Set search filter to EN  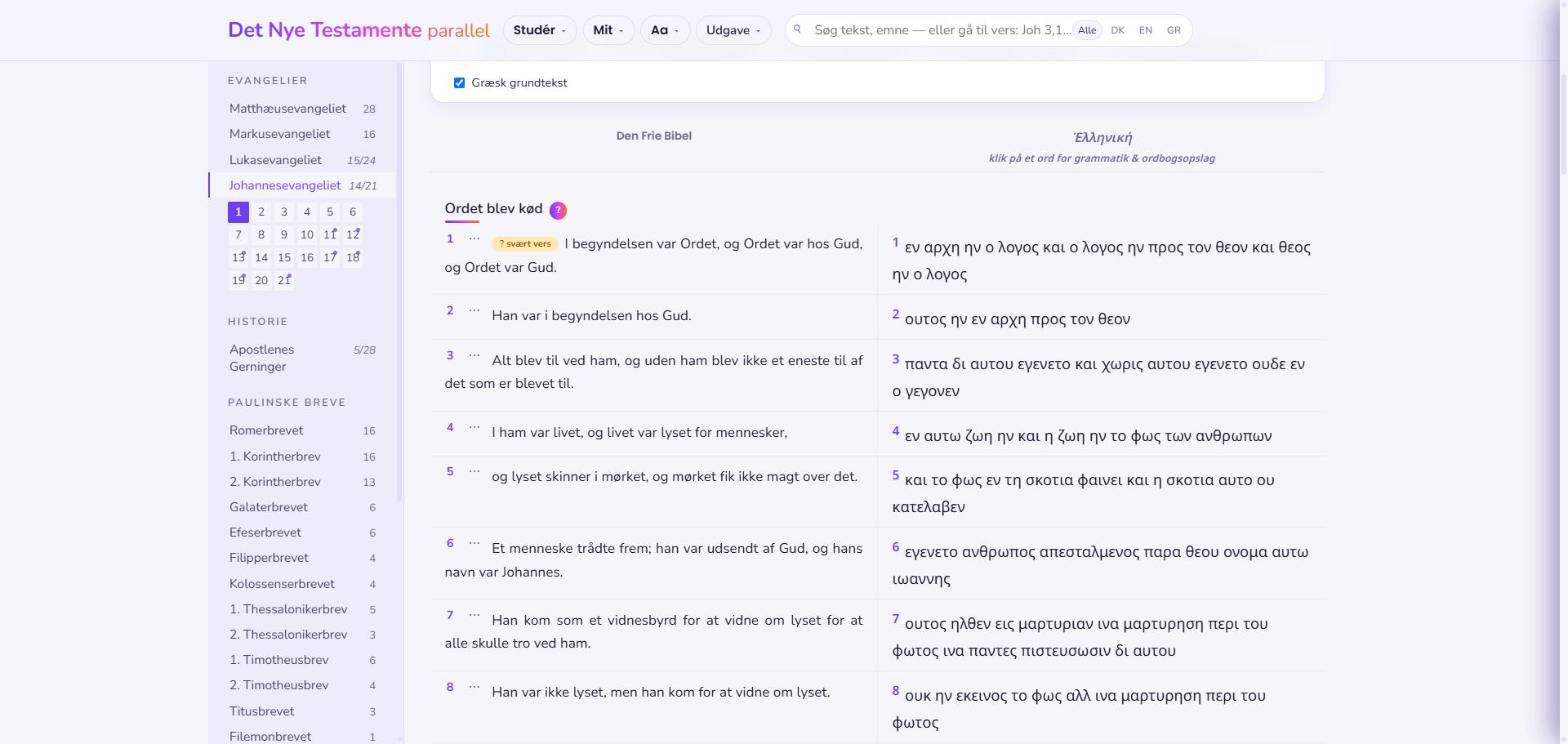tap(1145, 30)
